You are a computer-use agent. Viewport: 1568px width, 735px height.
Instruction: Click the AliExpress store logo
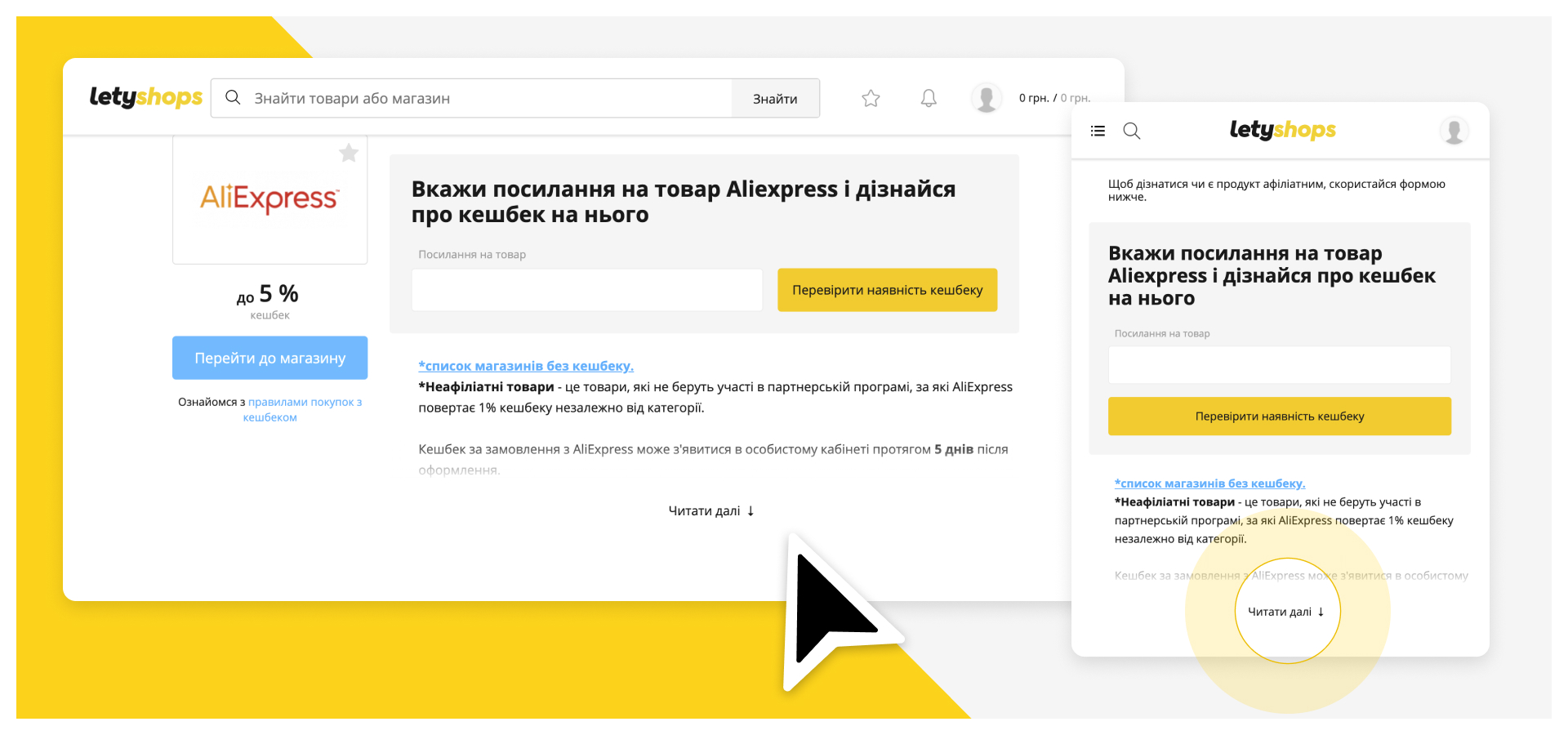coord(269,198)
